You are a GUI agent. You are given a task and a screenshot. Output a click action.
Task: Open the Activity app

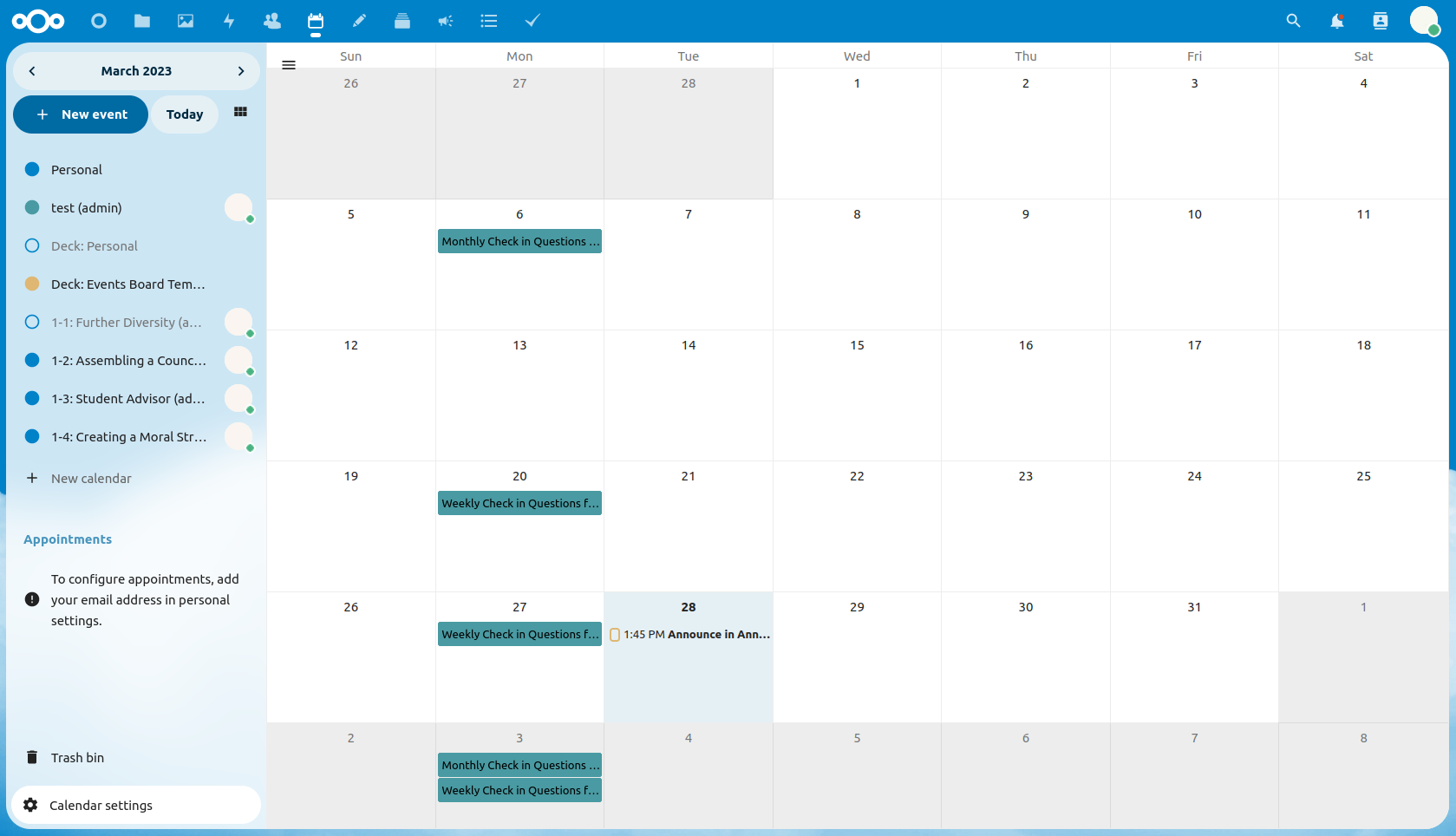coord(229,21)
